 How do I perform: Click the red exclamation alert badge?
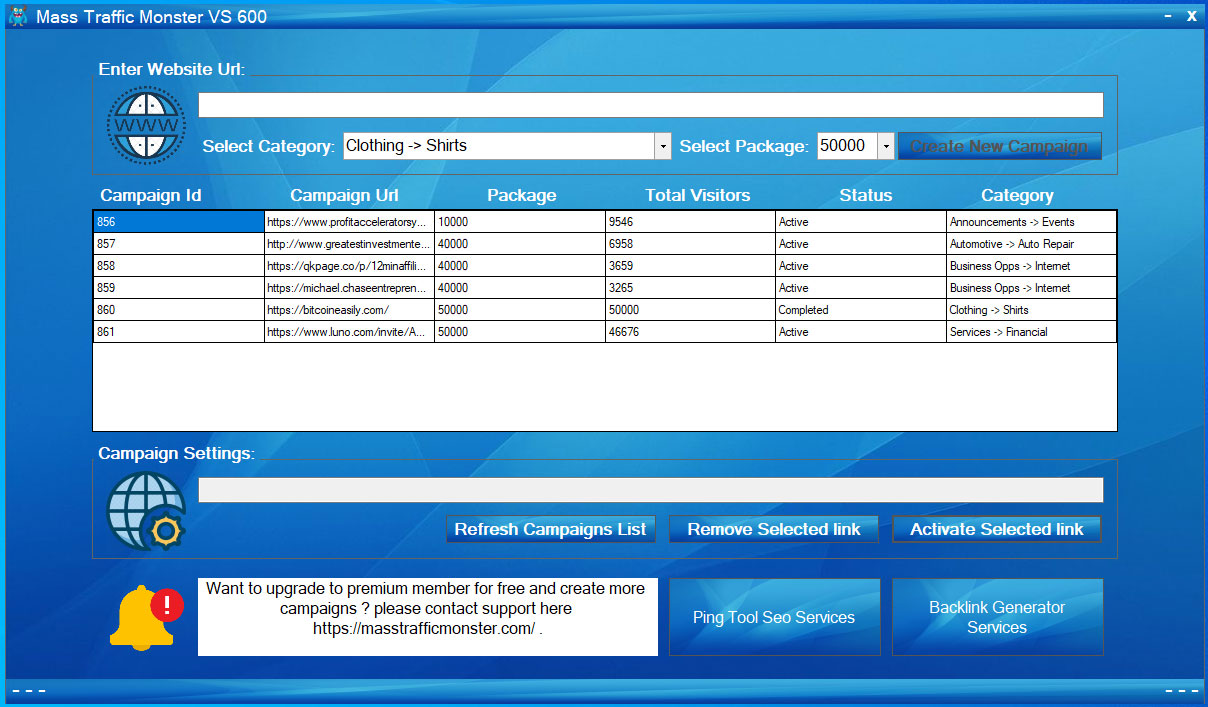coord(167,604)
